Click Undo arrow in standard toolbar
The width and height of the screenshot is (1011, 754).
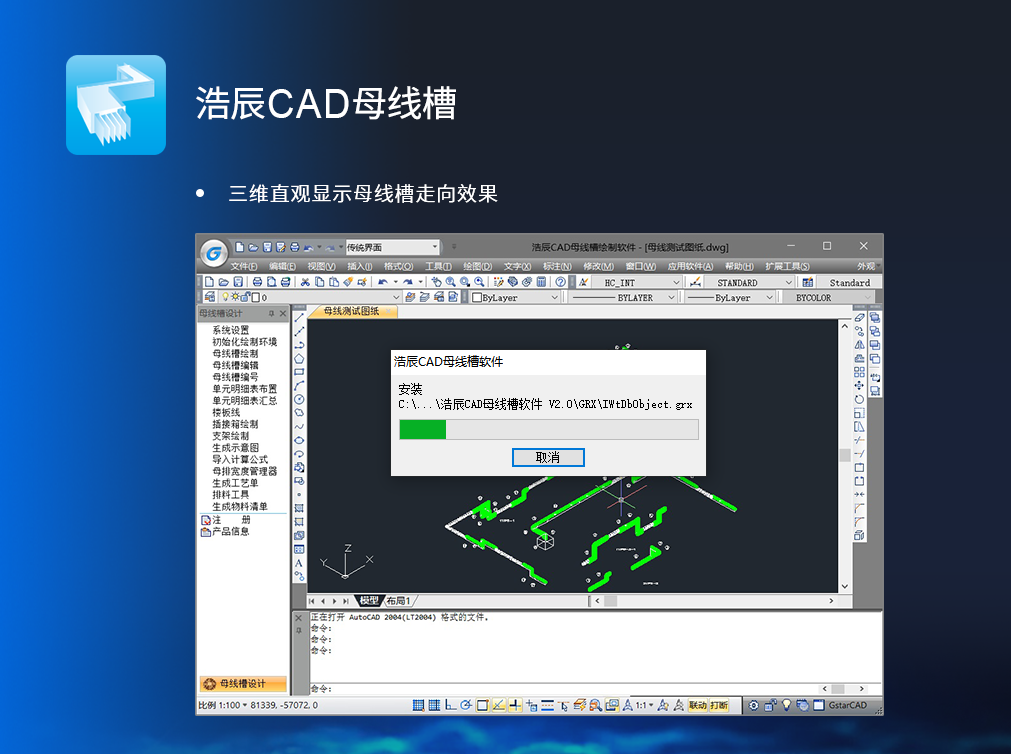(382, 282)
